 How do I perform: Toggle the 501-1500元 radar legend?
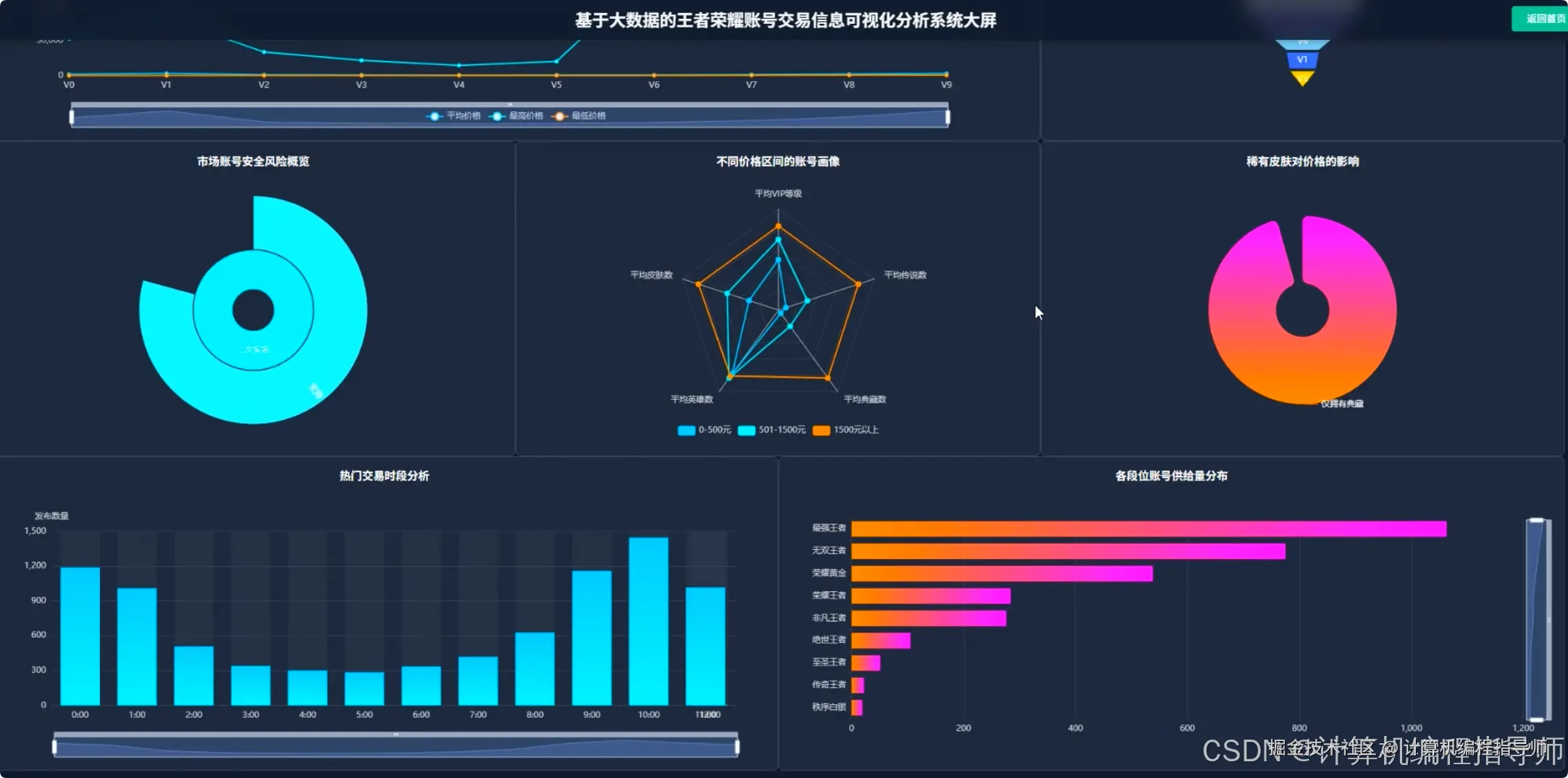point(772,430)
